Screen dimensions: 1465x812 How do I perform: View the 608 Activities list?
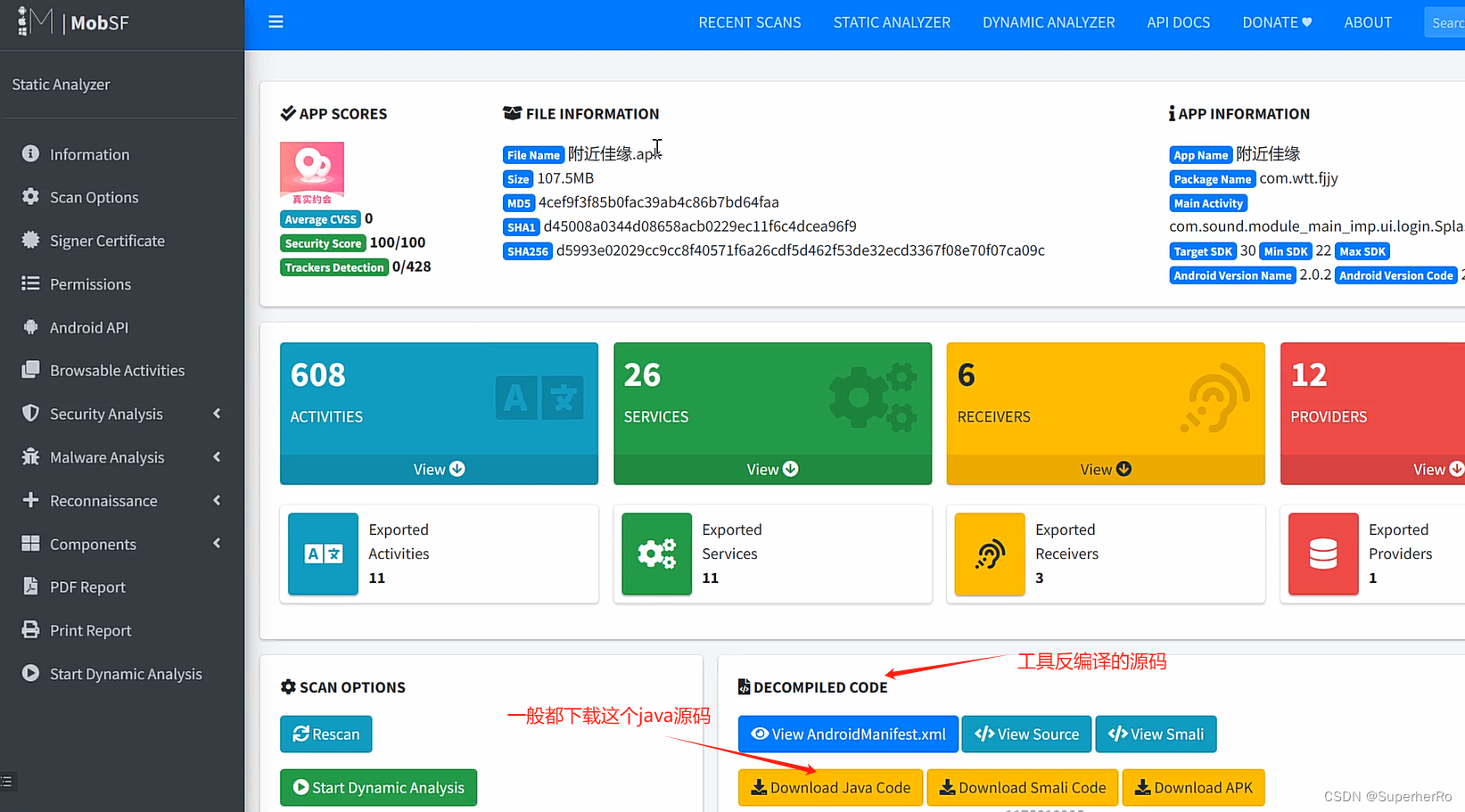(x=439, y=469)
